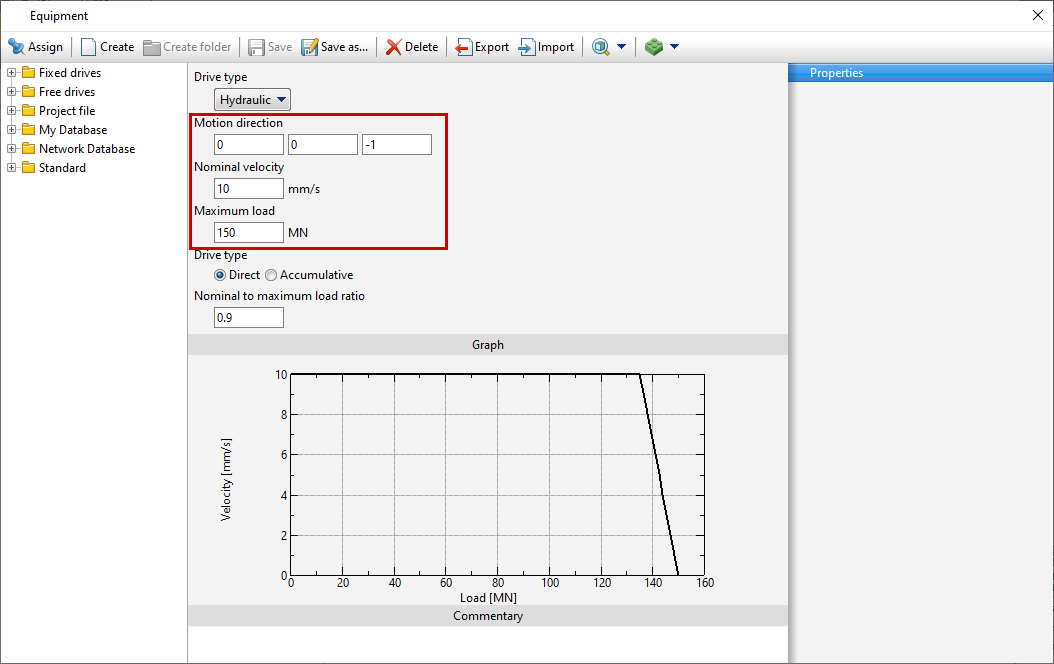Click the Nominal velocity input field
The image size is (1054, 664).
click(249, 189)
